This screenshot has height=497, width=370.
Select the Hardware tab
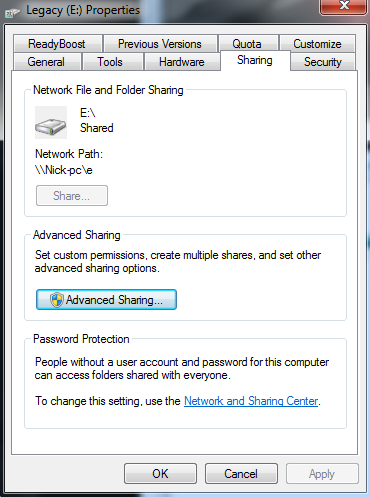tap(182, 62)
